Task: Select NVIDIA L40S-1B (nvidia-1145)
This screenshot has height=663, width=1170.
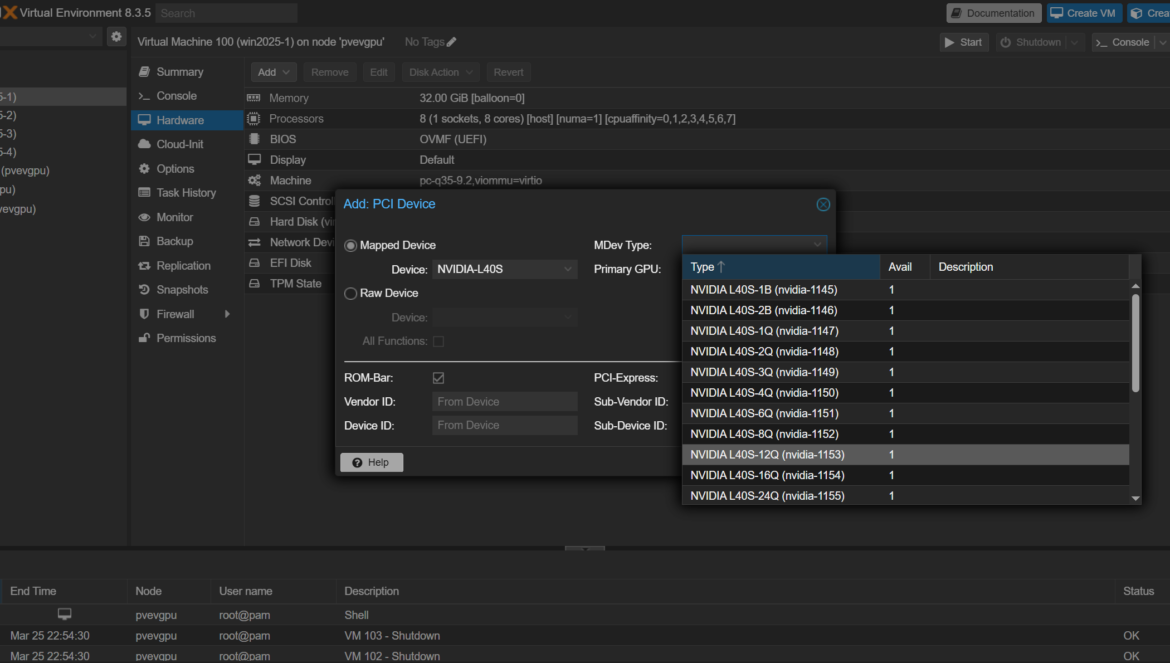Action: (x=906, y=290)
